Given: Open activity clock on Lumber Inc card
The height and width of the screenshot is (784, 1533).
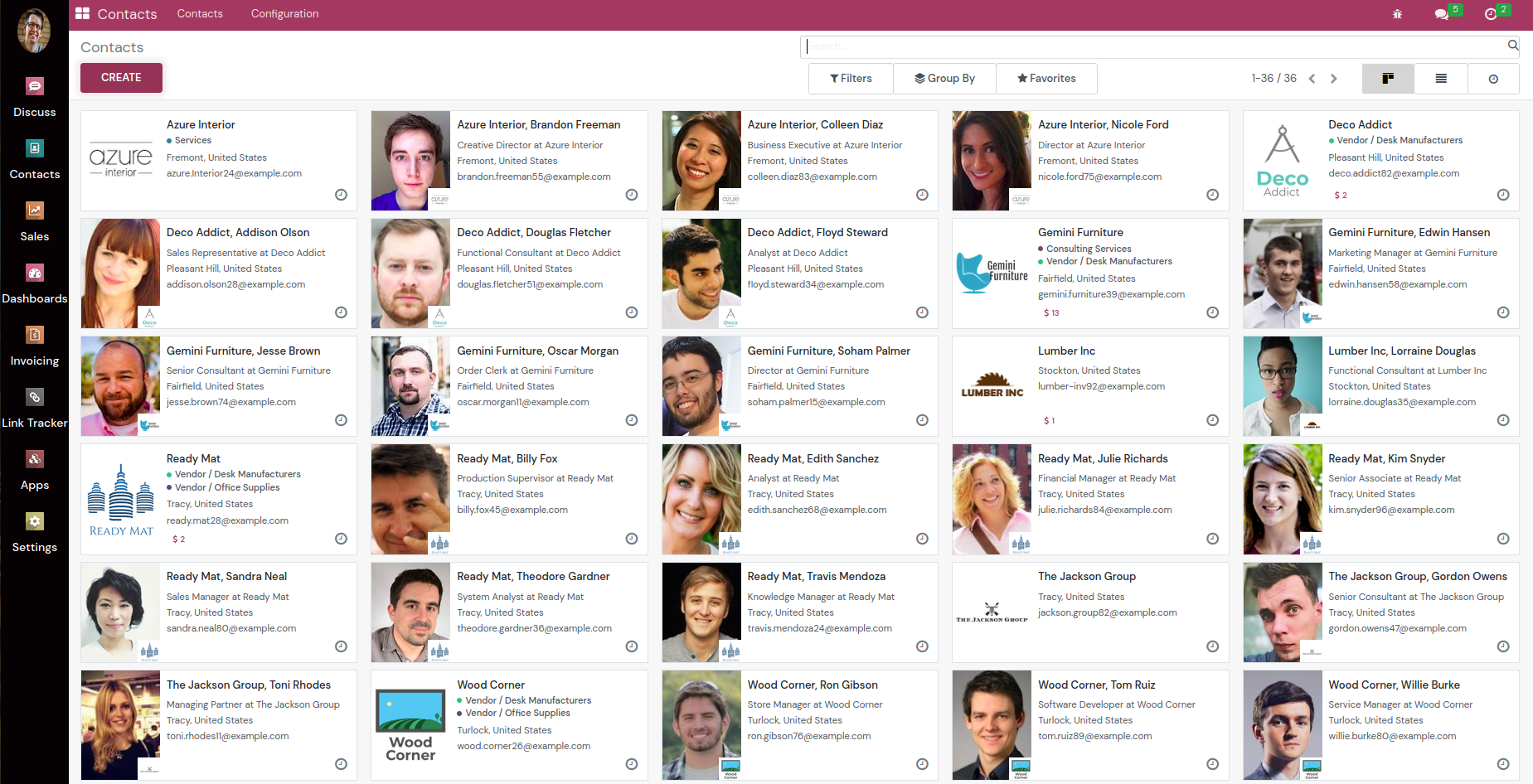Looking at the screenshot, I should (1212, 420).
